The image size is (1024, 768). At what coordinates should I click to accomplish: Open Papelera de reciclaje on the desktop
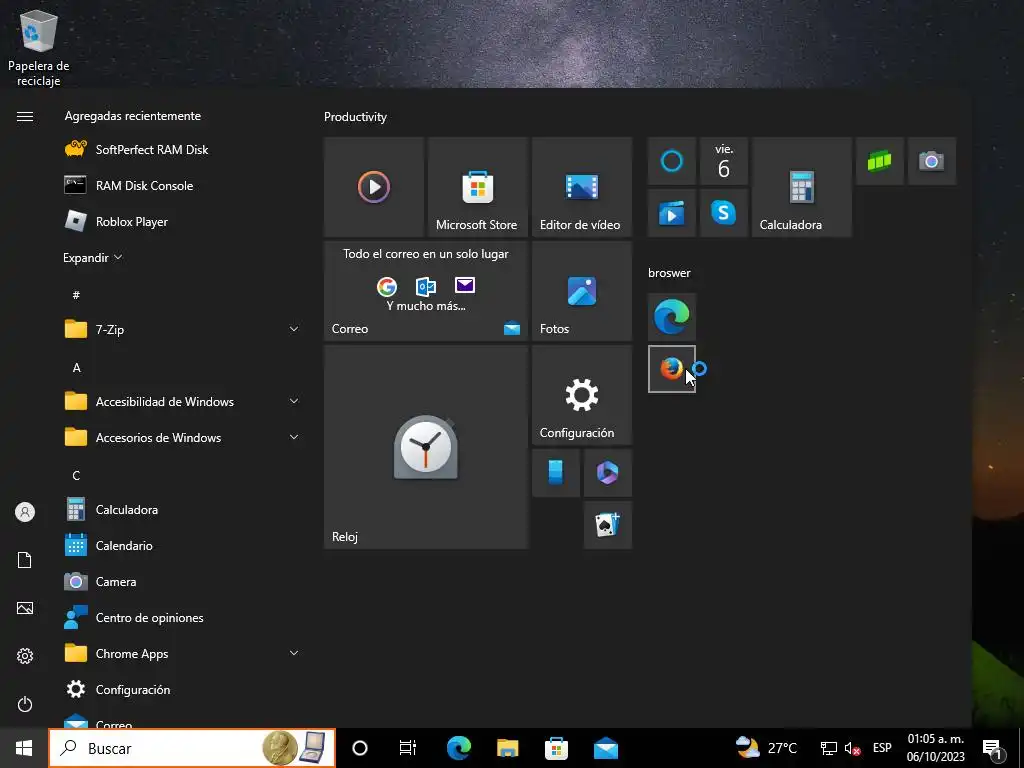click(x=39, y=47)
